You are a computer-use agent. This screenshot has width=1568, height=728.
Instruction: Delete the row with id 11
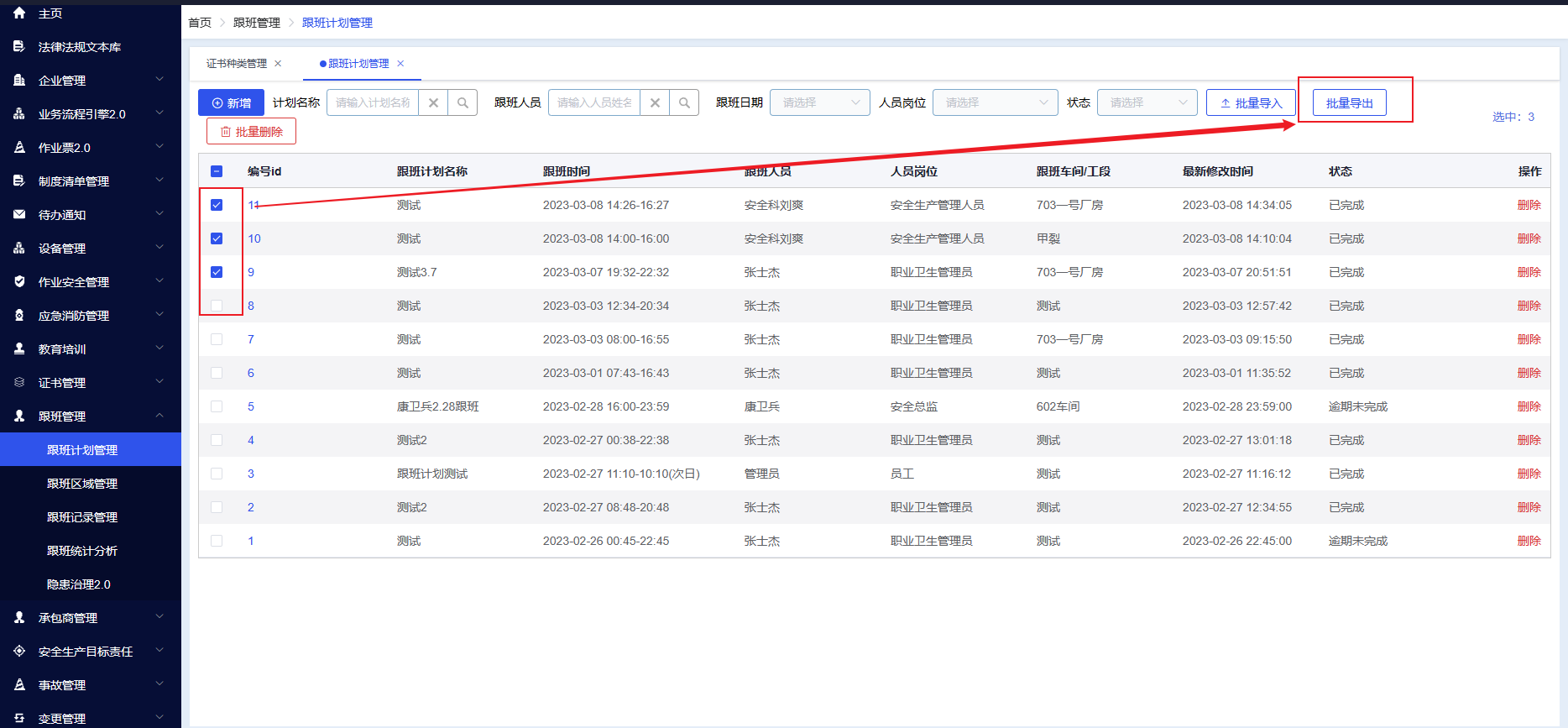click(1529, 205)
